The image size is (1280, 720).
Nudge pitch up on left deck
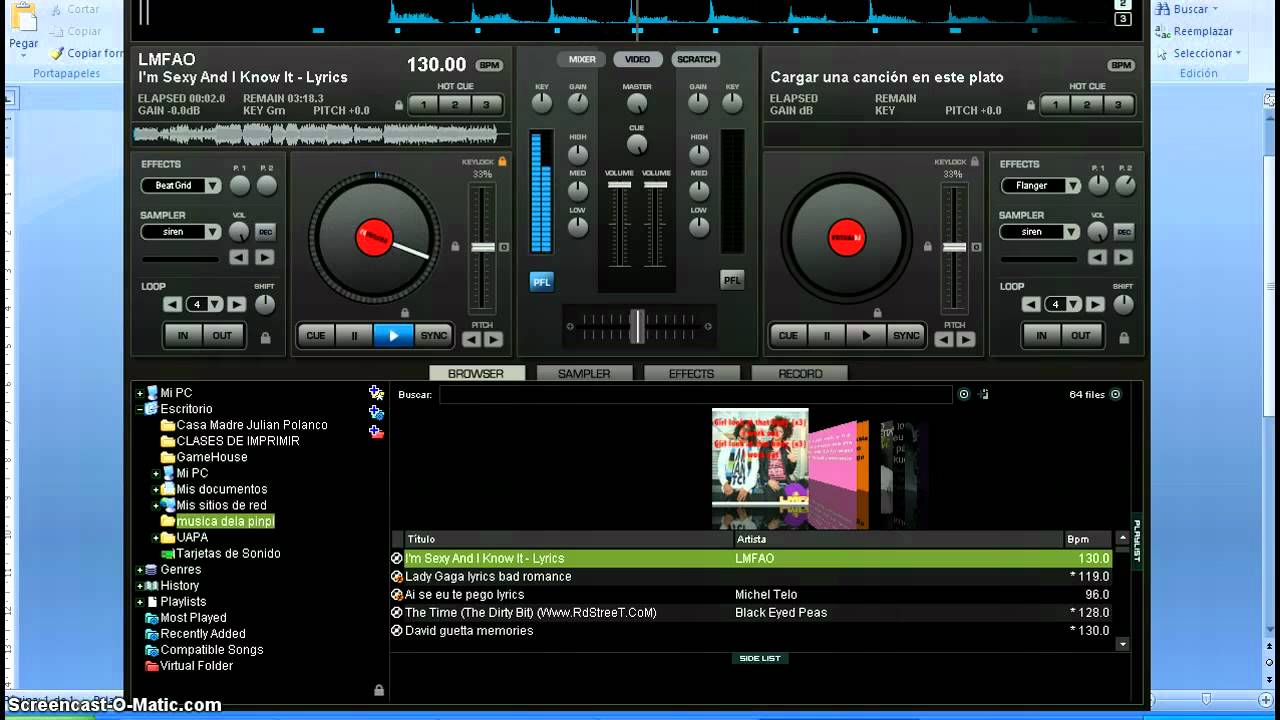(493, 340)
